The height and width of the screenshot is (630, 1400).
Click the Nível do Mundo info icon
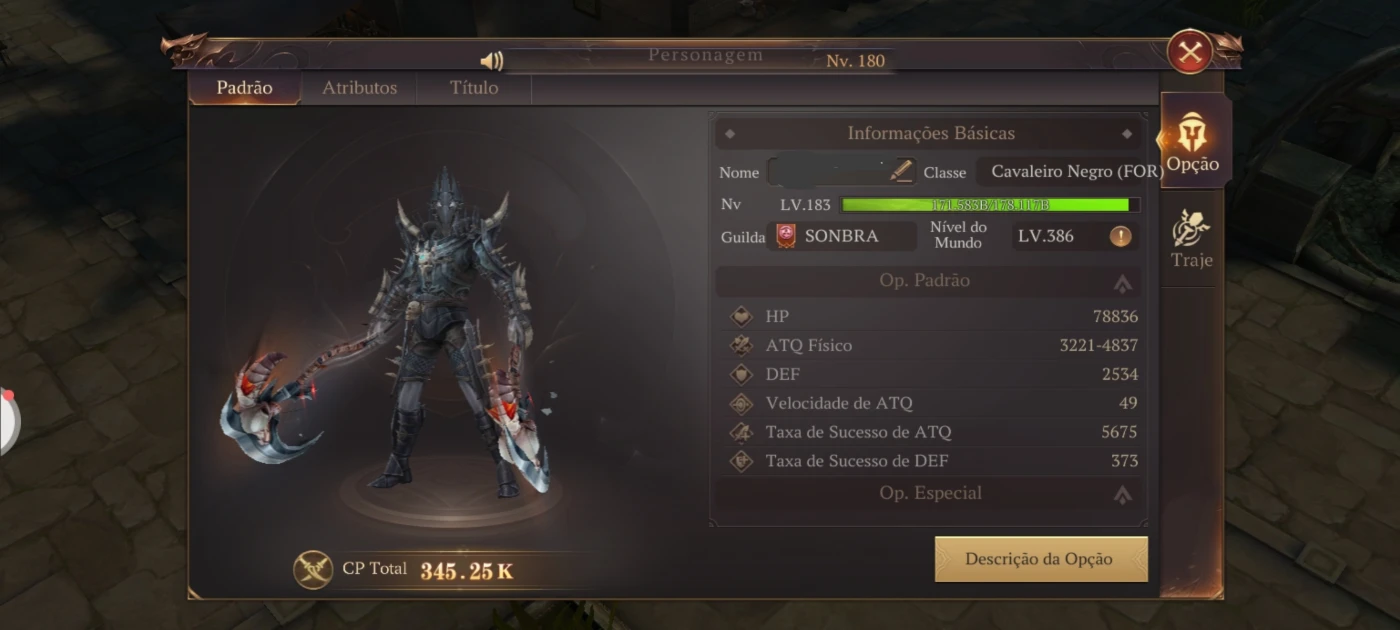point(1121,237)
